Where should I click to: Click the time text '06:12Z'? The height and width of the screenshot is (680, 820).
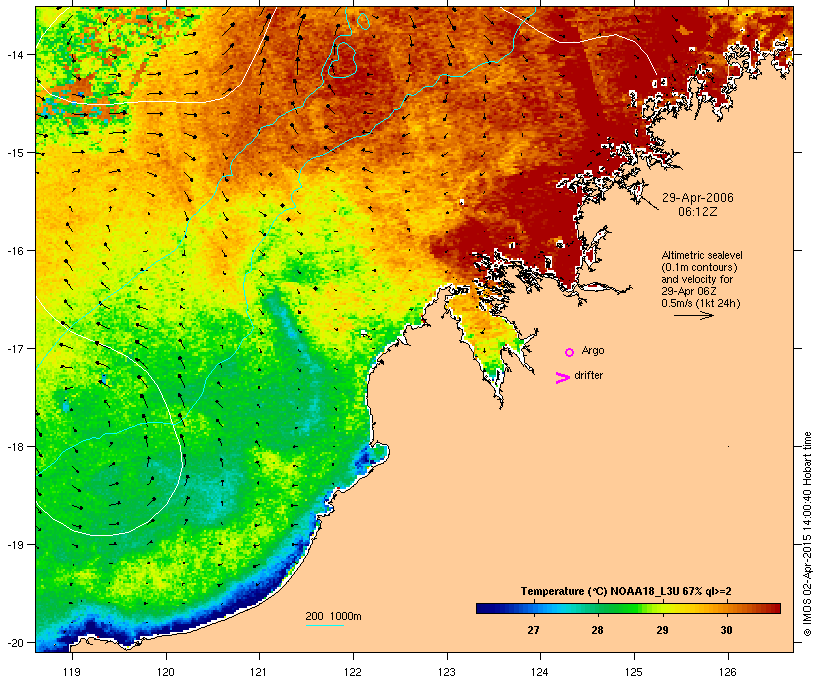click(698, 212)
